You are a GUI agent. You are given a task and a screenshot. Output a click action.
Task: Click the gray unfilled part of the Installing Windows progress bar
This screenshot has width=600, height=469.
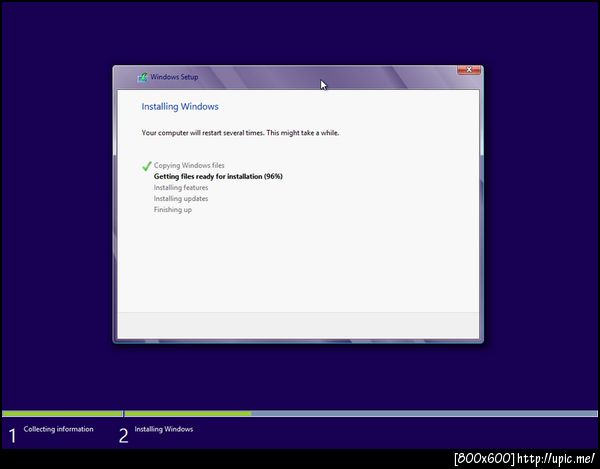pyautogui.click(x=424, y=414)
